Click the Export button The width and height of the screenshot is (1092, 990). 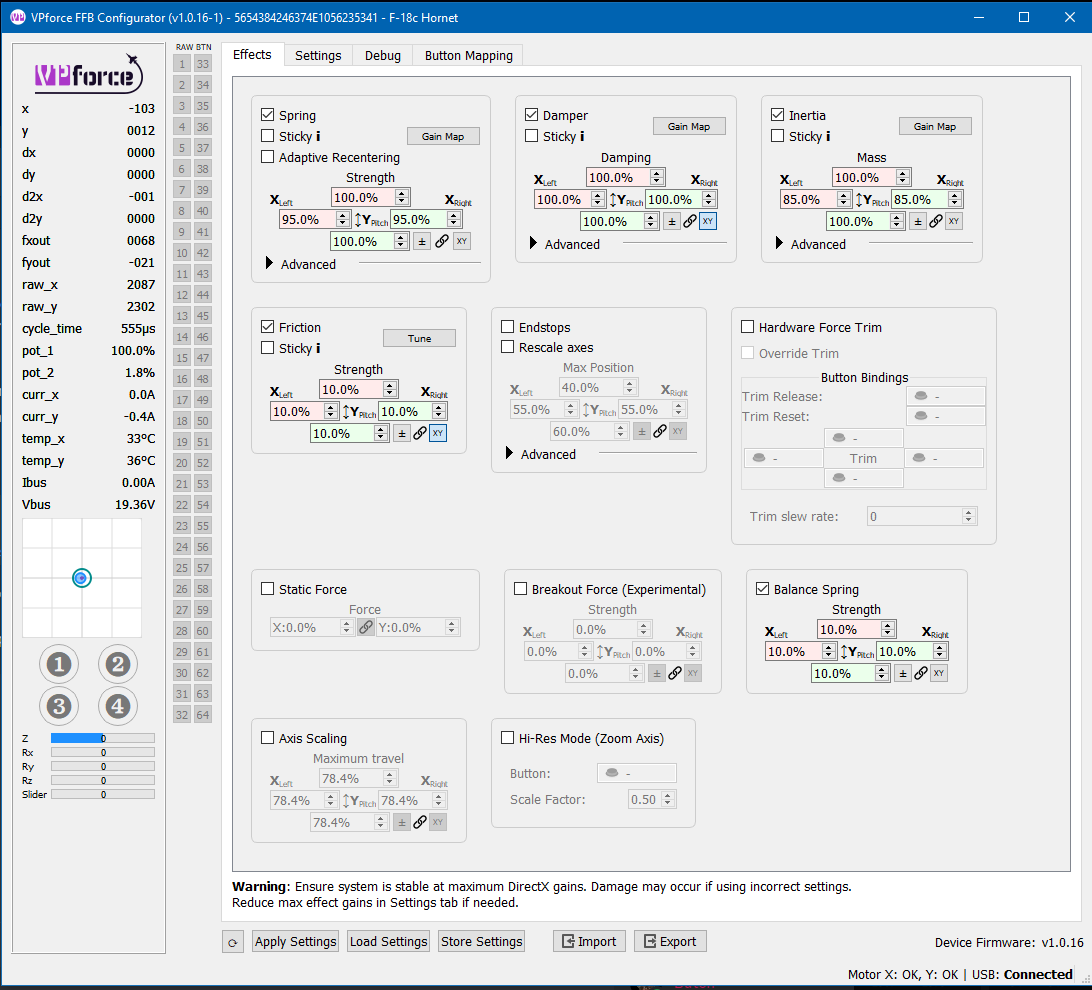(670, 941)
